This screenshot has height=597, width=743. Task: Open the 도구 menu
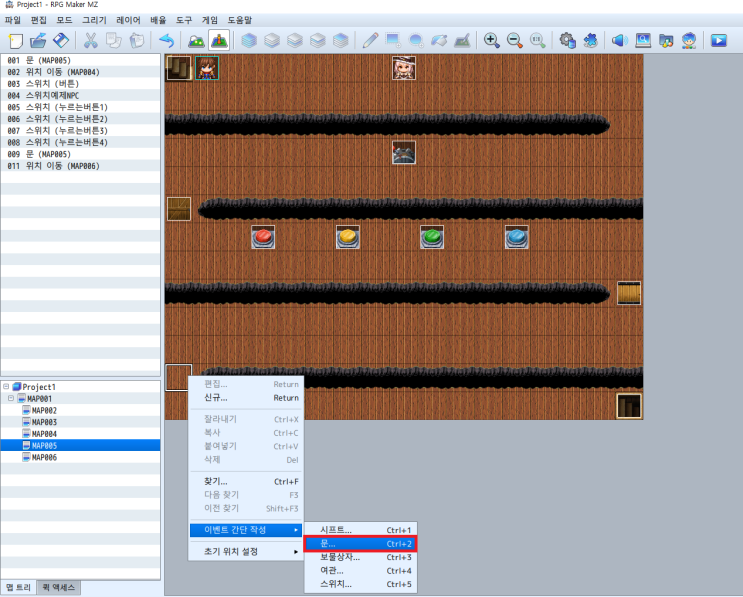pyautogui.click(x=184, y=20)
